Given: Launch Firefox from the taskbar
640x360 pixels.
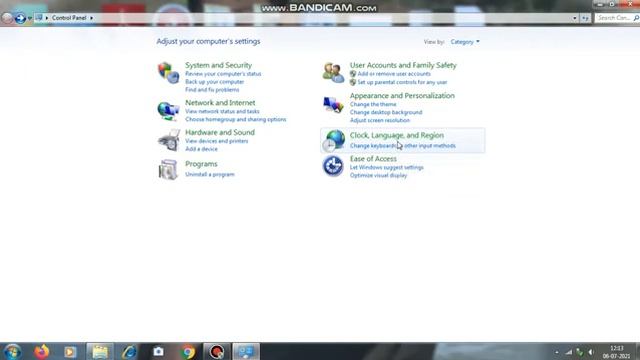Looking at the screenshot, I should [41, 351].
